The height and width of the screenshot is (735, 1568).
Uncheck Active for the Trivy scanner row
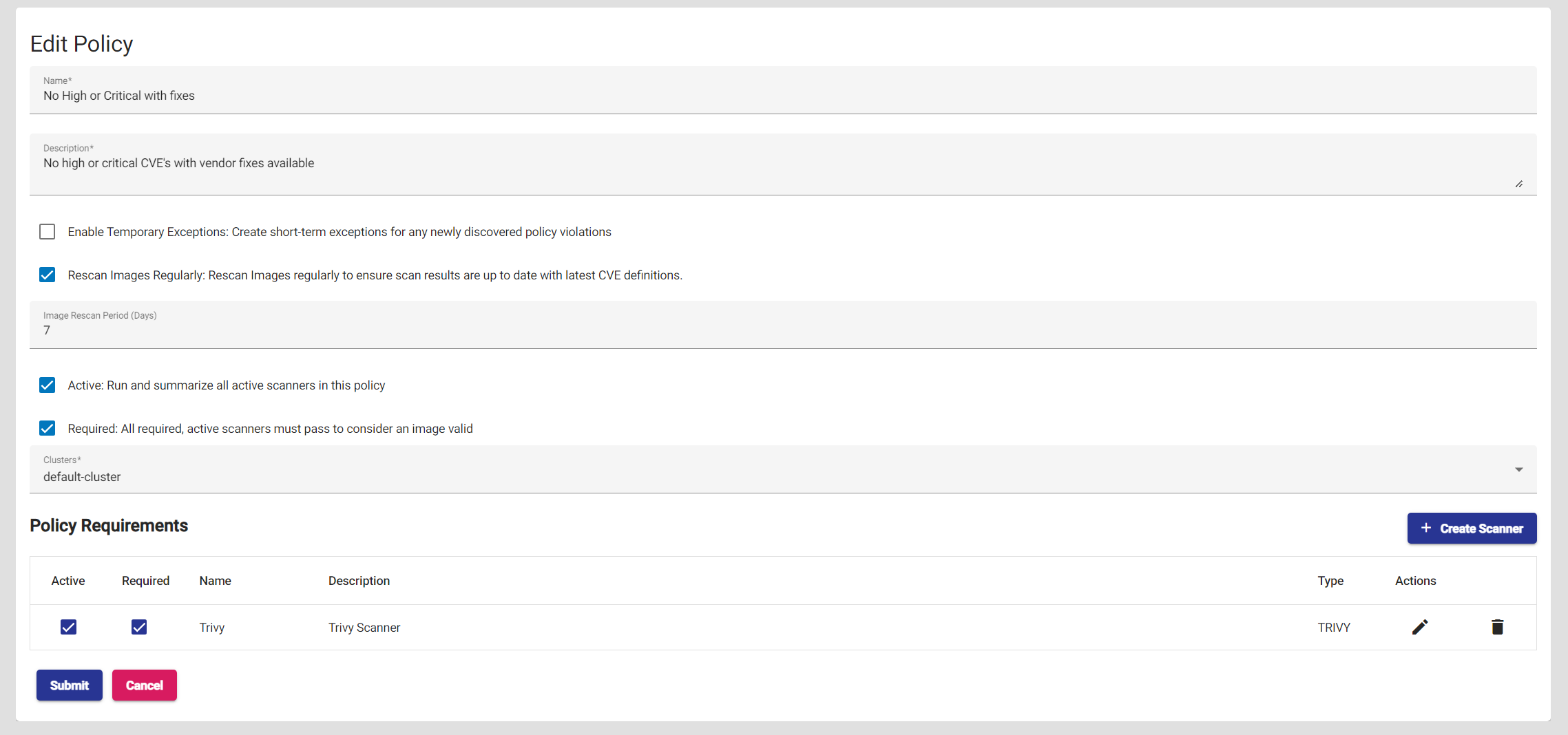coord(68,627)
